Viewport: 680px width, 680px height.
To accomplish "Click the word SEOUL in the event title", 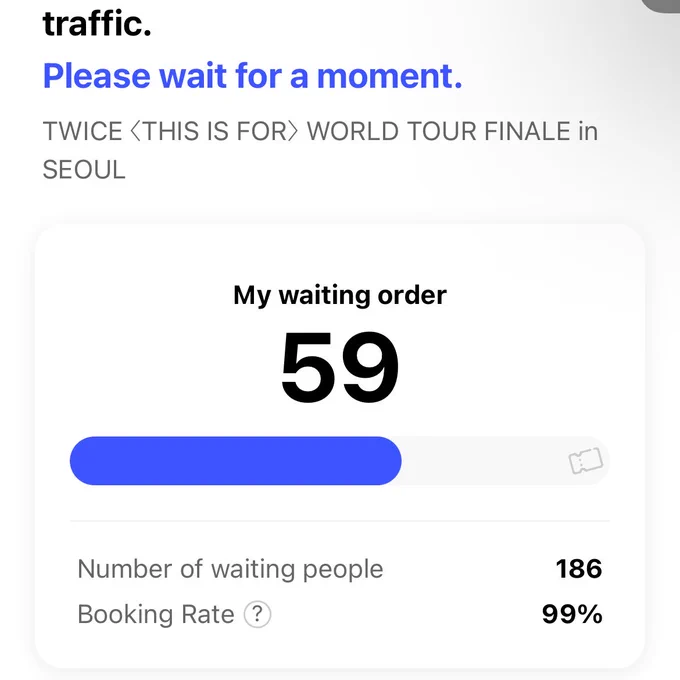I will coord(84,170).
